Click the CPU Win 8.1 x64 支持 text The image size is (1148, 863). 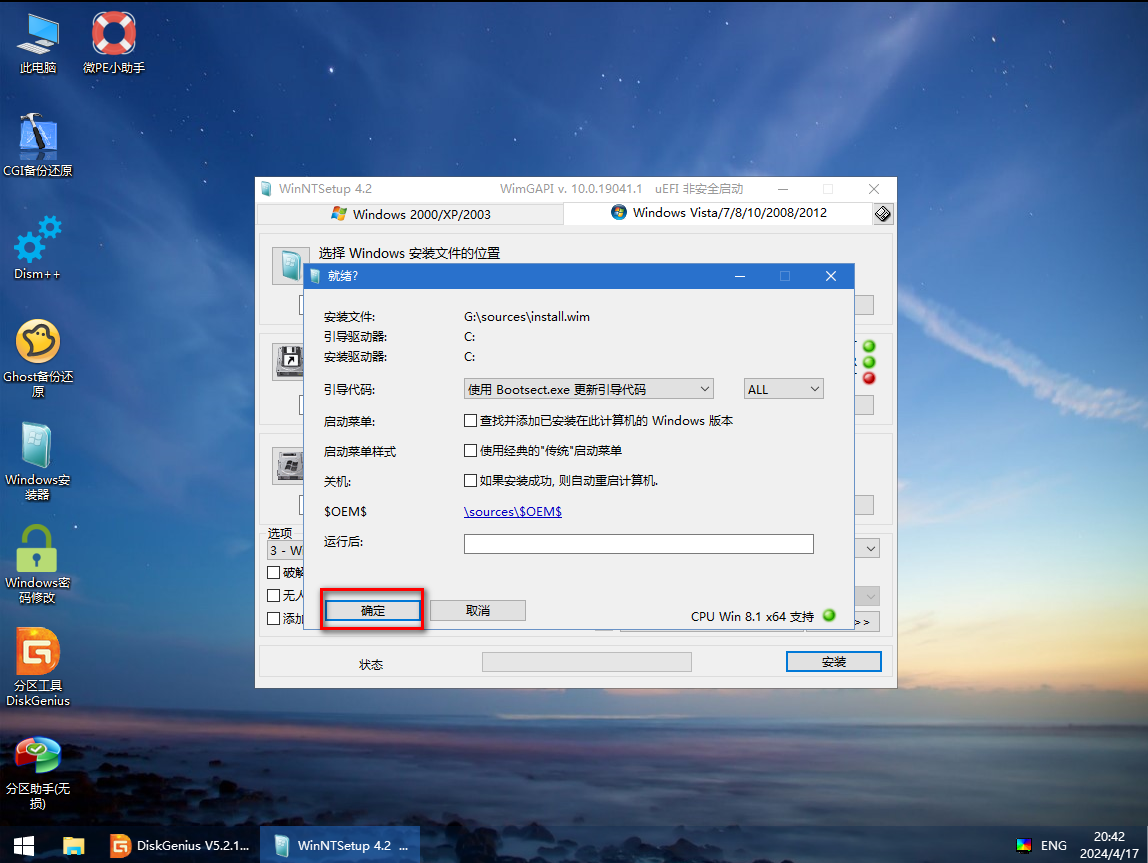[752, 616]
